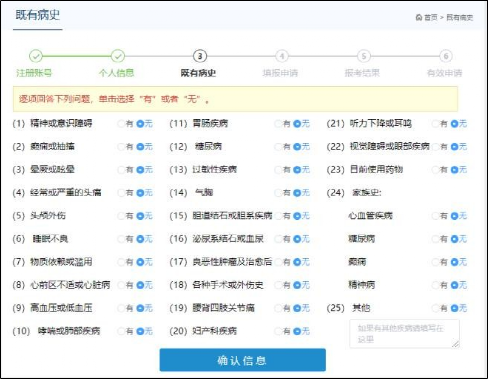Select 有 for (17) 良恶性肿瘤及治愈后
This screenshot has width=489, height=380.
coord(278,262)
